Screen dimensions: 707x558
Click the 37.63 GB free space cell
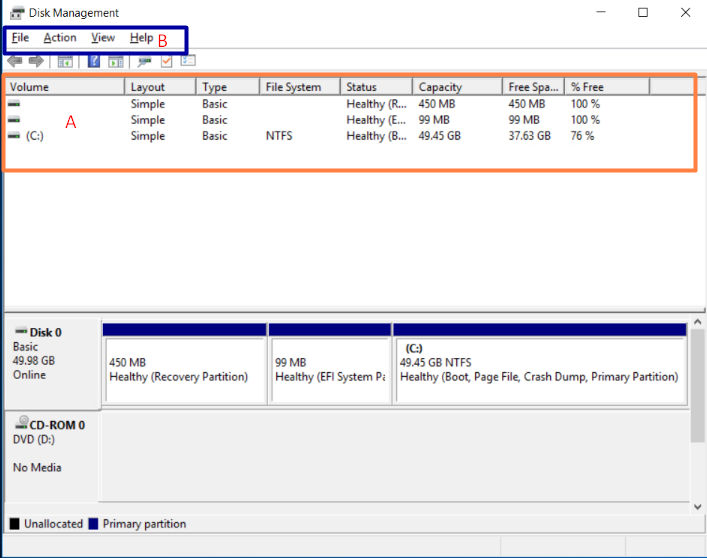coord(530,136)
